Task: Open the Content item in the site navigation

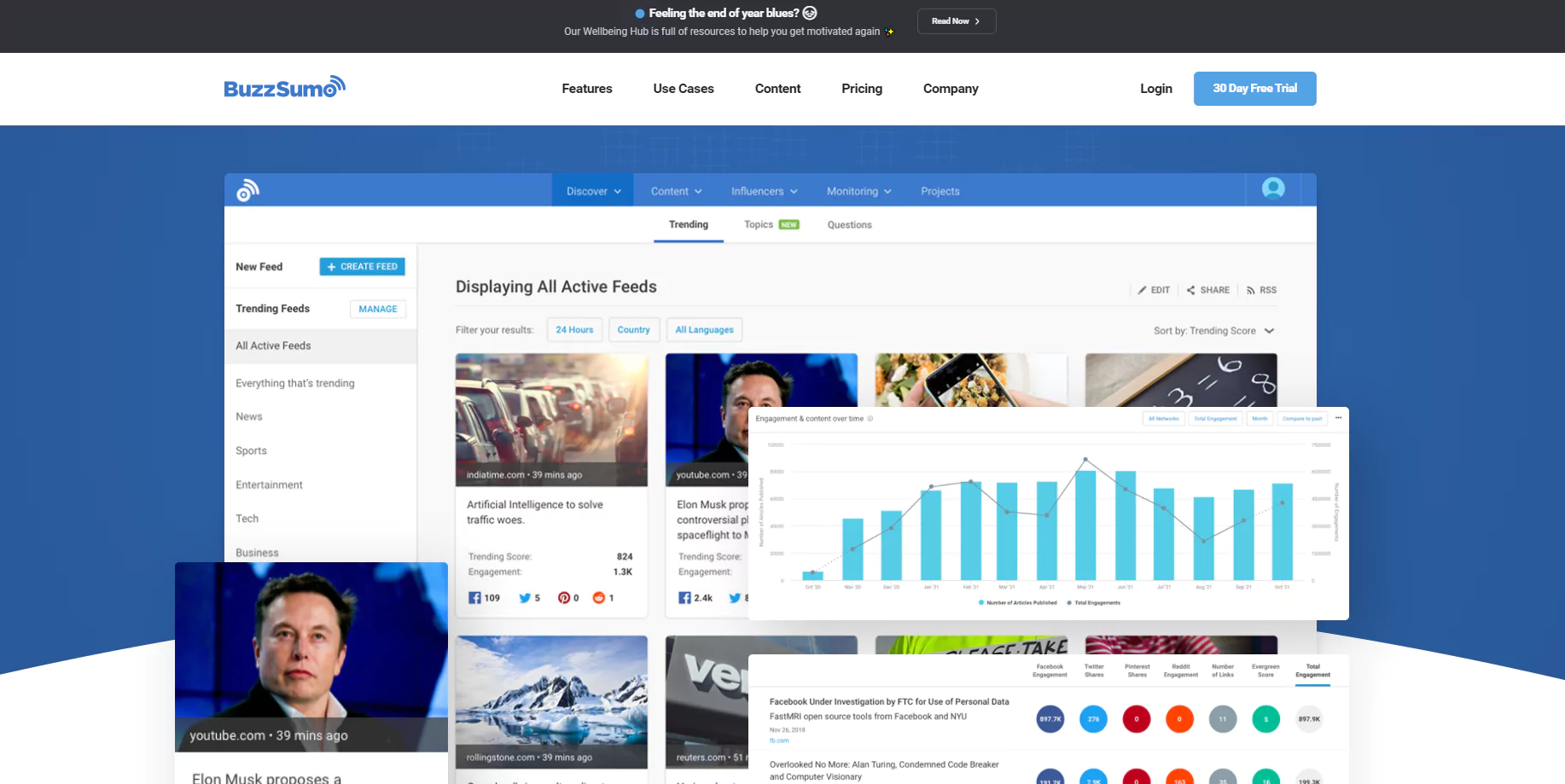Action: point(777,89)
